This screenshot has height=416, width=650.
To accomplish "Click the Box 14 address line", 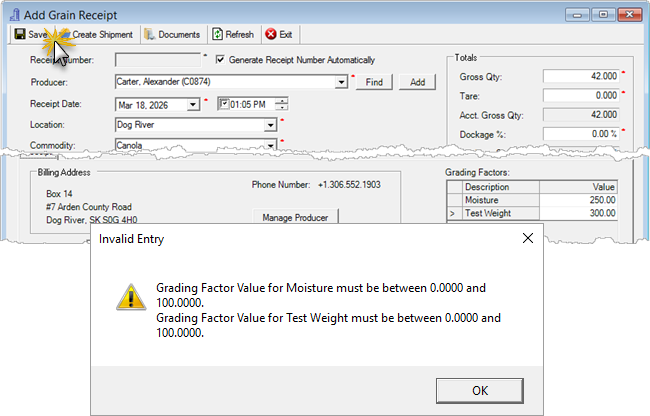I will (x=59, y=194).
